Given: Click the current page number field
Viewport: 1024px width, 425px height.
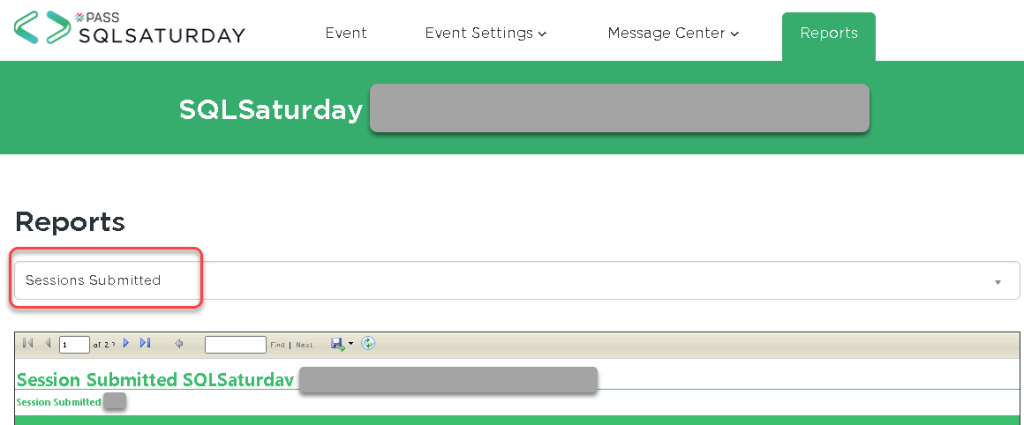Looking at the screenshot, I should (74, 345).
